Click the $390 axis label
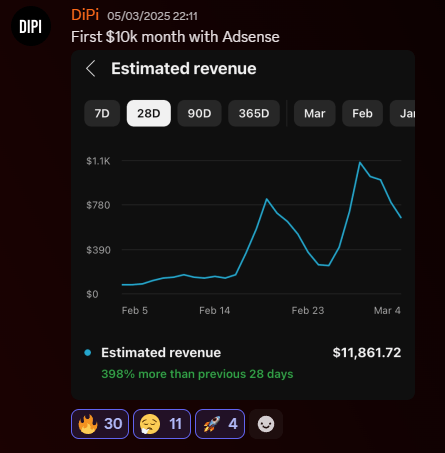The image size is (445, 453). 98,250
